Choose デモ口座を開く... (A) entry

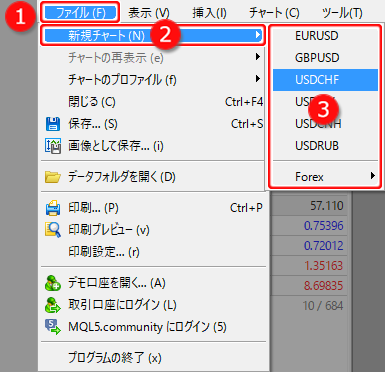point(153,283)
